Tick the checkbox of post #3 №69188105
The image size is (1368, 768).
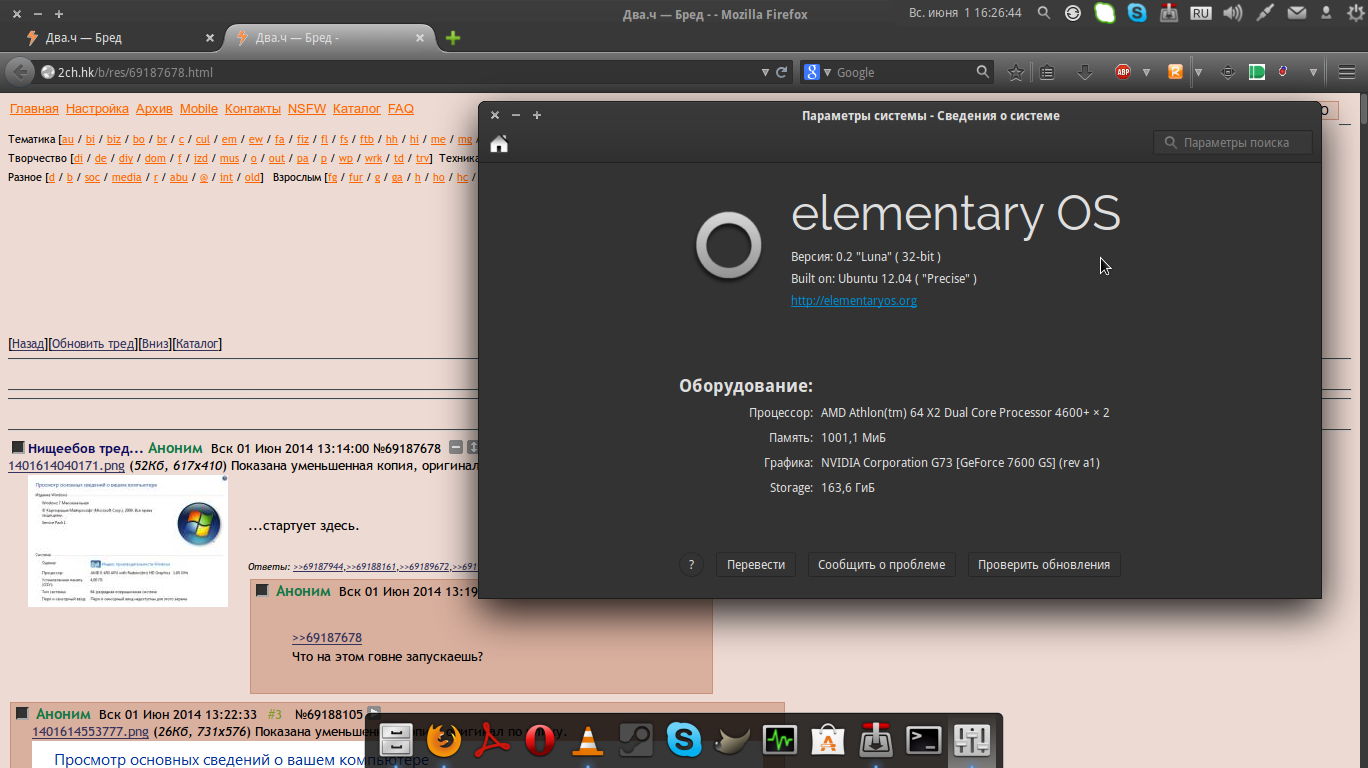22,714
